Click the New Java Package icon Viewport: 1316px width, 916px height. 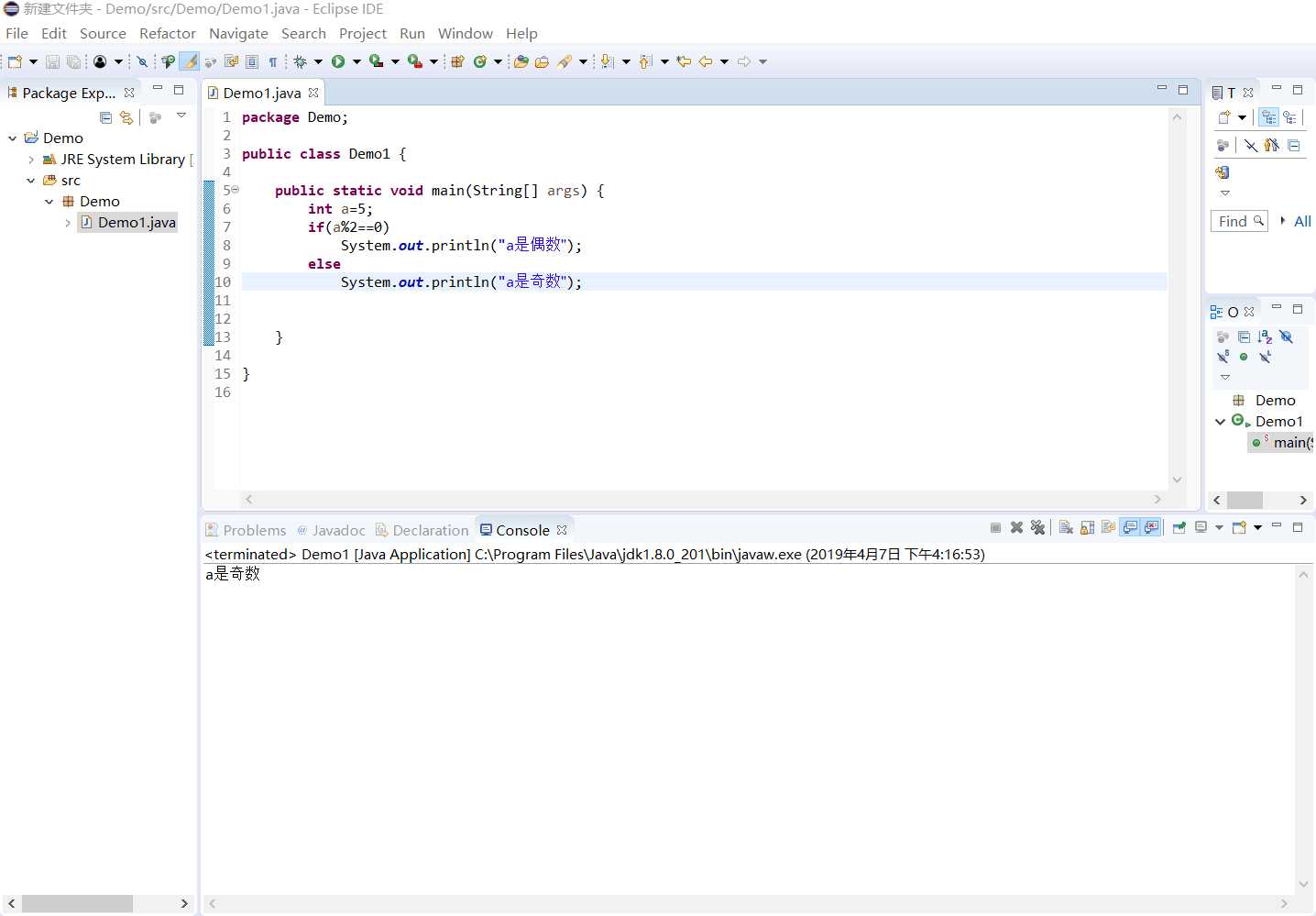point(457,61)
